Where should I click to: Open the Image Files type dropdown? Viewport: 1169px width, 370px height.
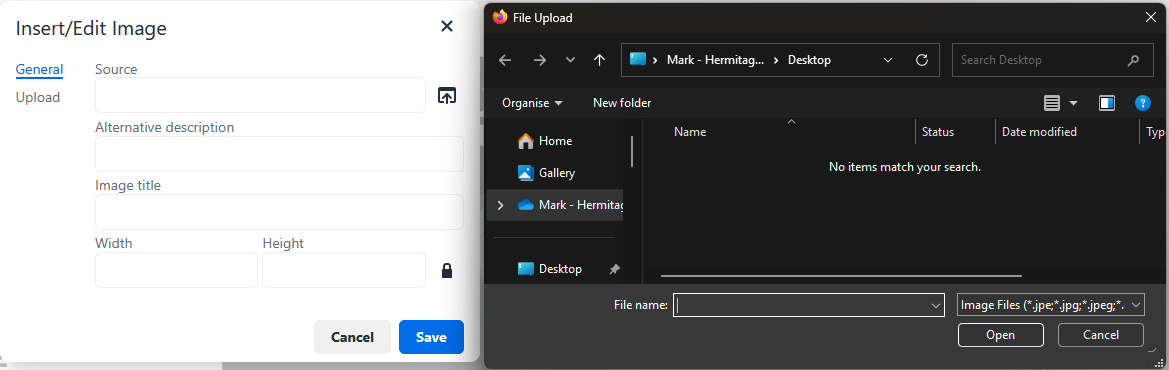1050,305
